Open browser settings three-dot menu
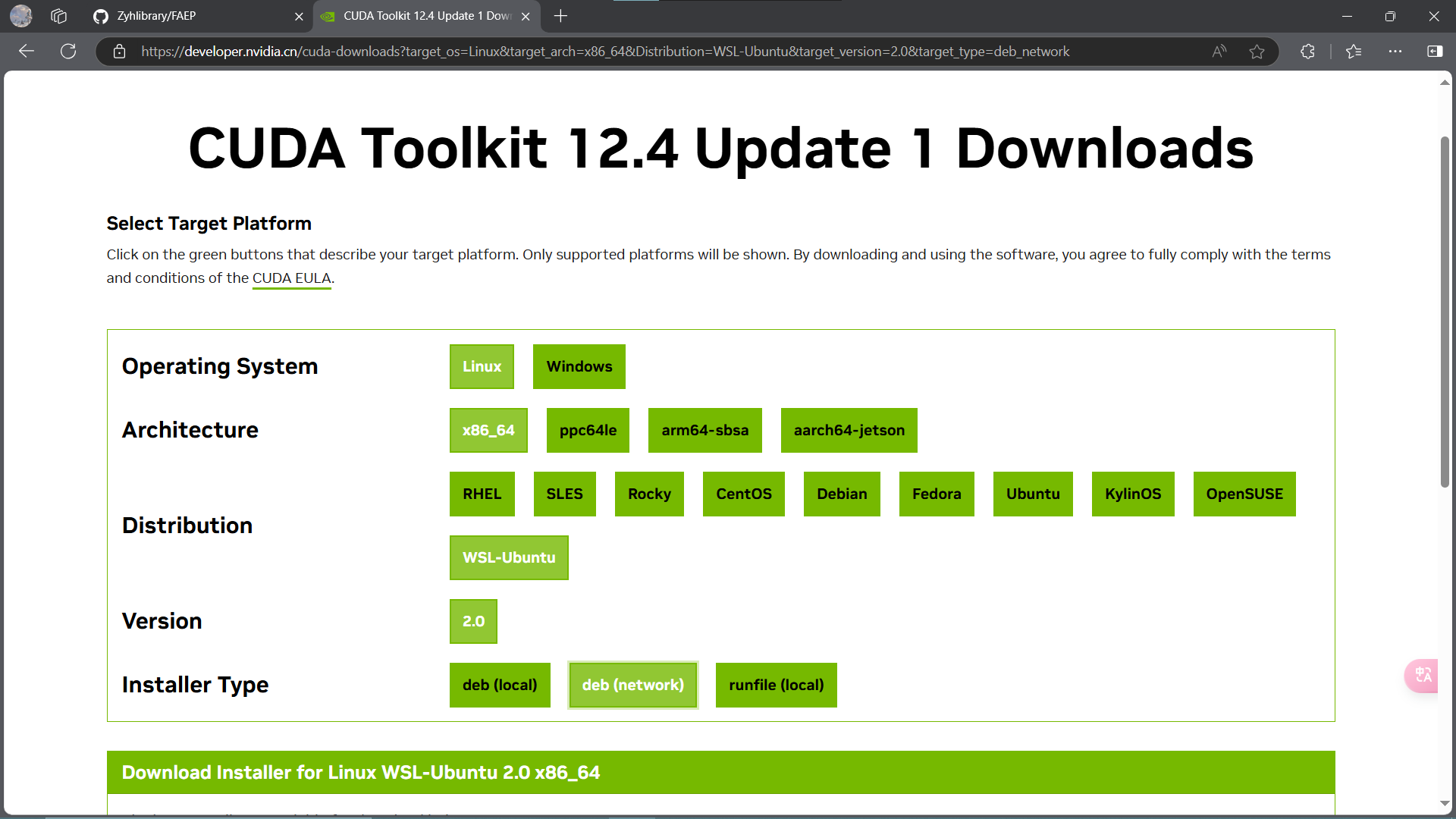This screenshot has height=819, width=1456. coord(1395,51)
